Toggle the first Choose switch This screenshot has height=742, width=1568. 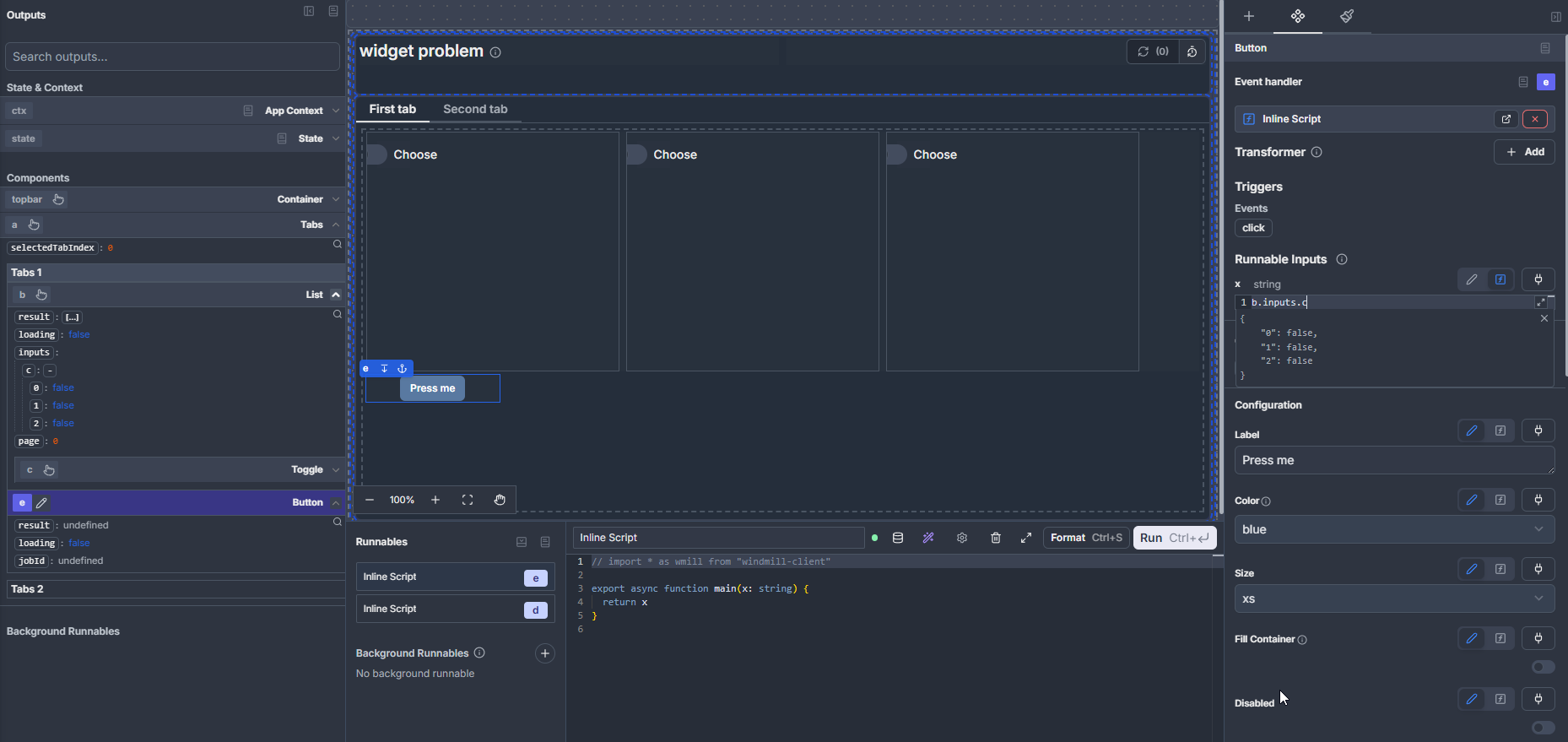tap(376, 154)
